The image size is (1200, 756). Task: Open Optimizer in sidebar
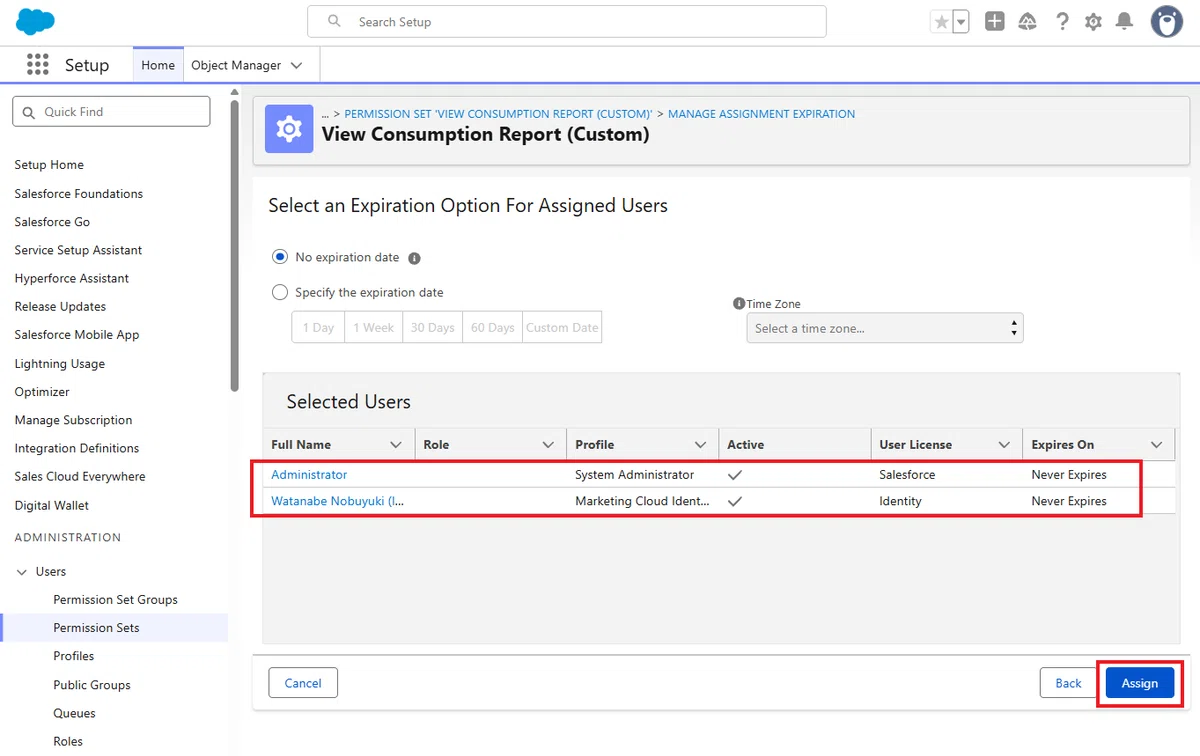[x=42, y=392]
